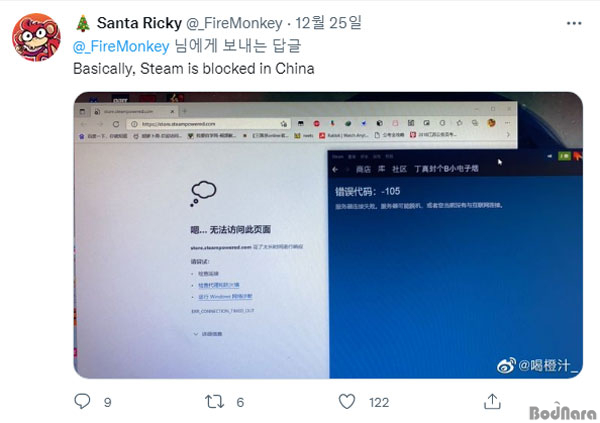This screenshot has height=423, width=600.
Task: Click the Santa Ricky display name
Action: click(x=139, y=23)
